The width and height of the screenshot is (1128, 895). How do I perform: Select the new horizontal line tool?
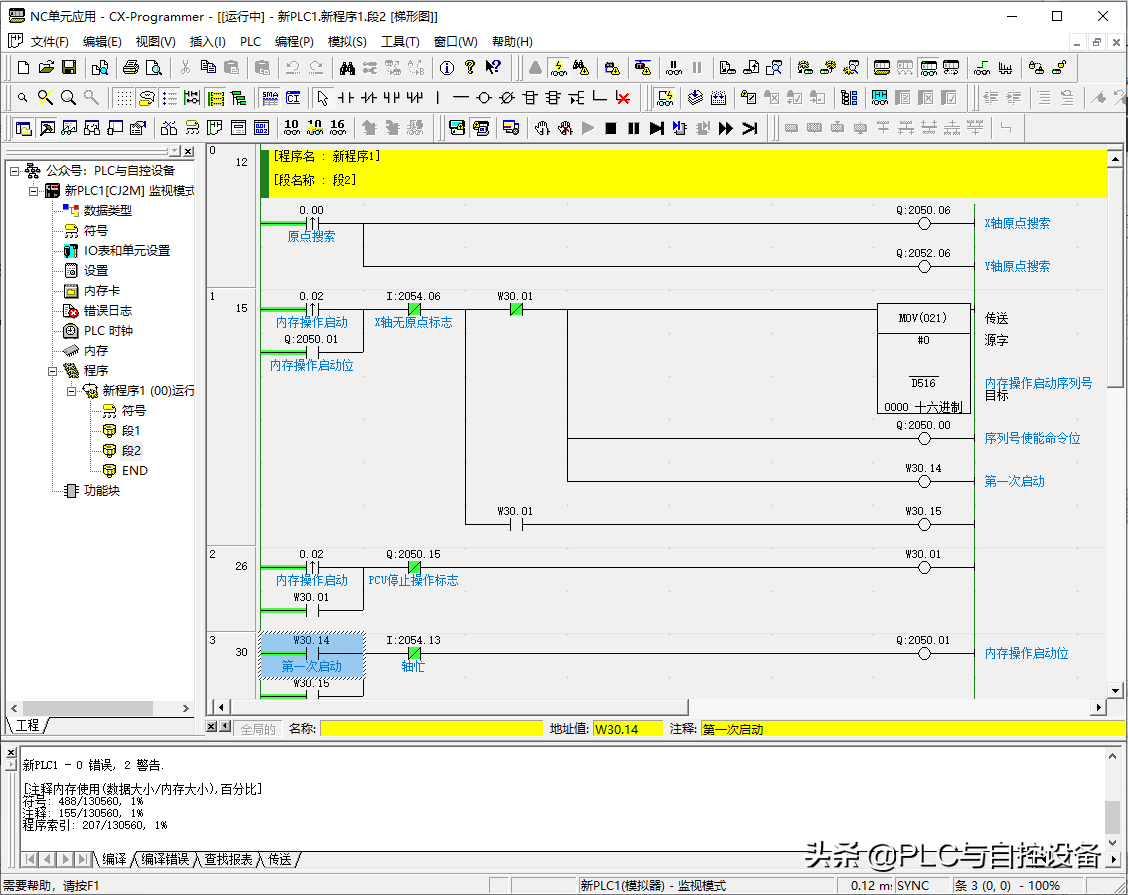coord(460,98)
